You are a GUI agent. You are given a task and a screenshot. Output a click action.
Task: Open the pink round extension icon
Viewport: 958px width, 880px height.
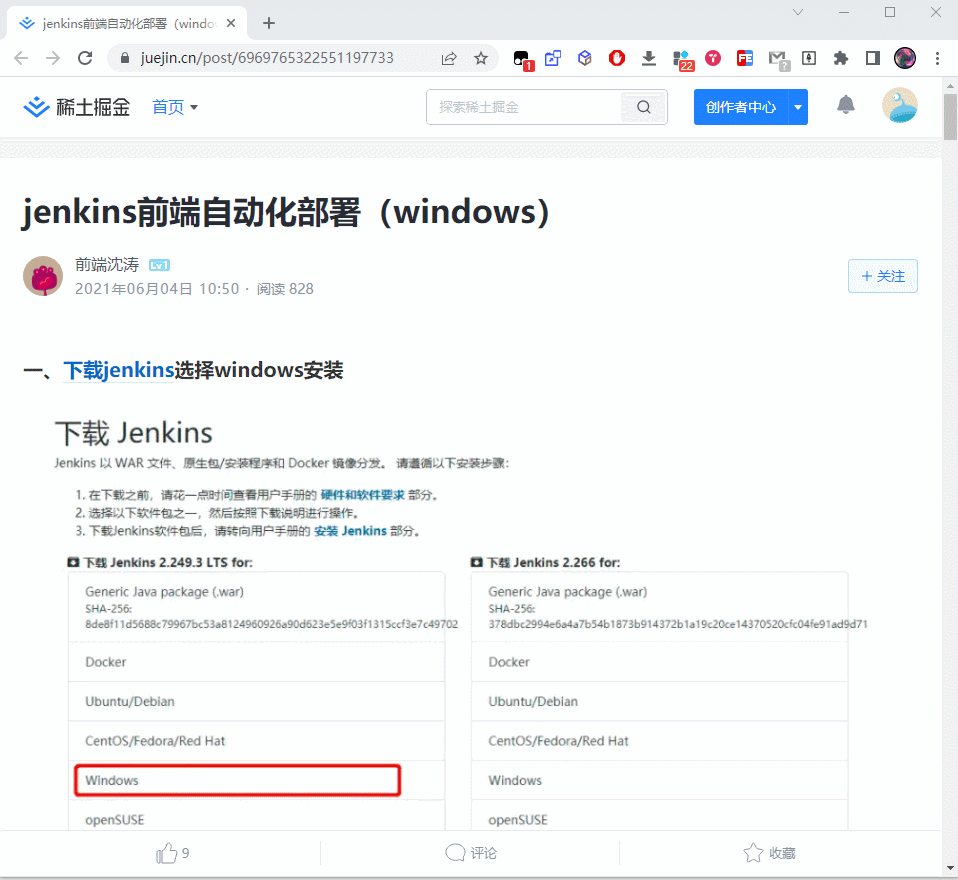coord(713,58)
